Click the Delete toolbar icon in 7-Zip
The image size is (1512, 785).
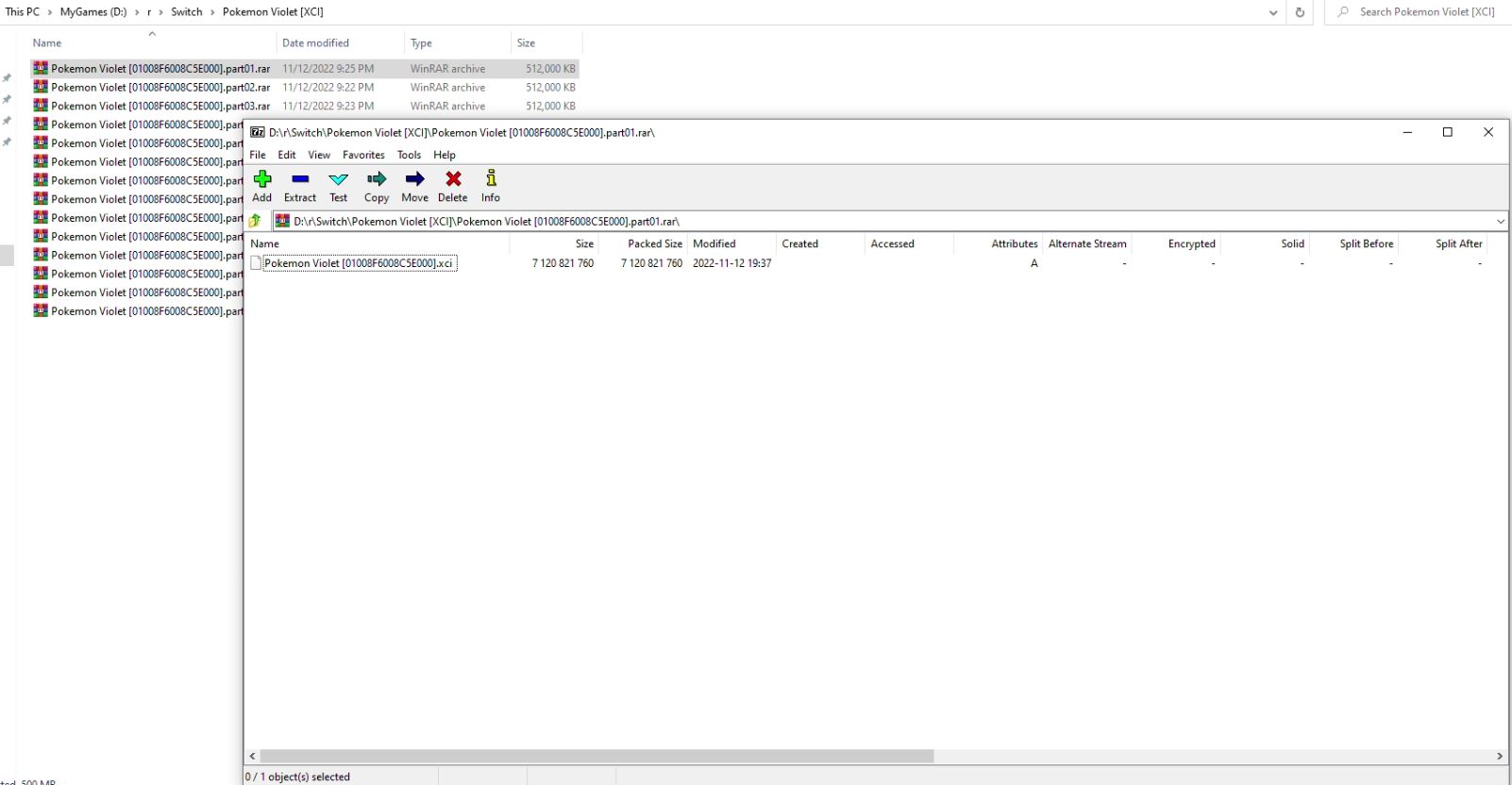(453, 179)
